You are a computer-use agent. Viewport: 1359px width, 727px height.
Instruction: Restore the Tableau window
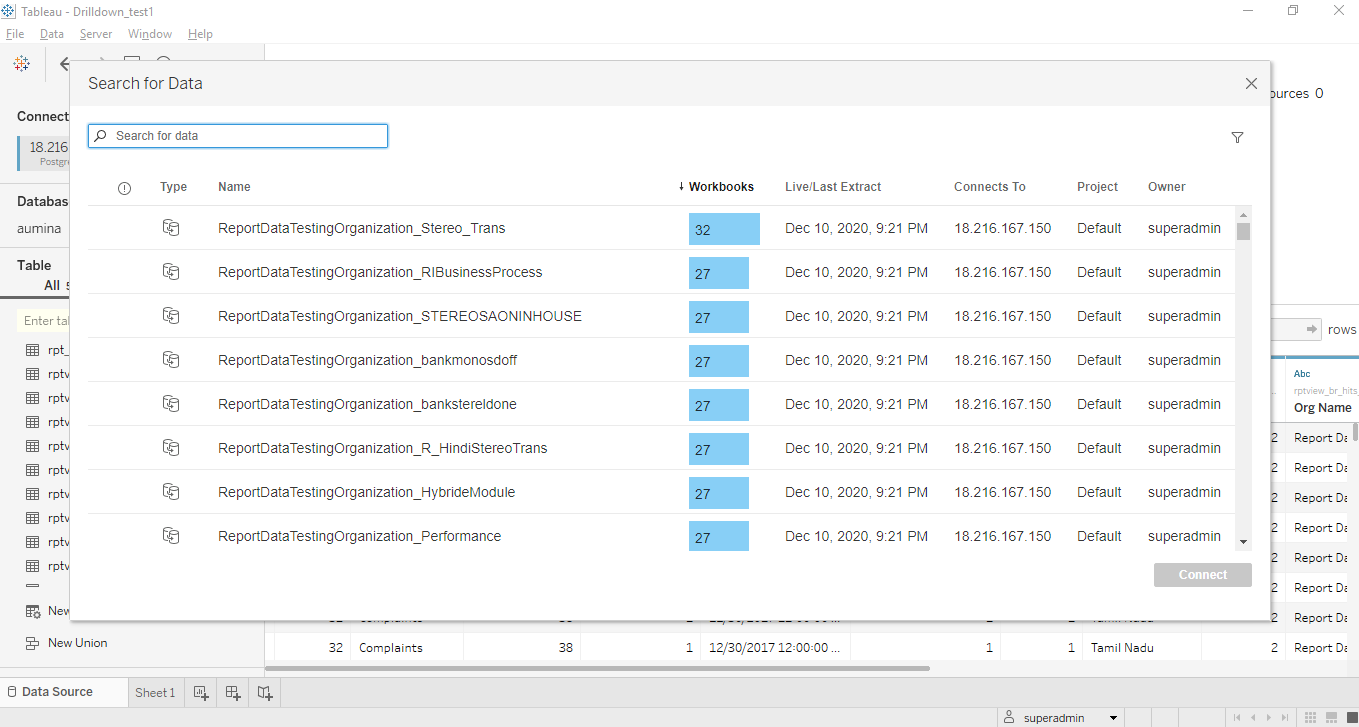[x=1293, y=10]
